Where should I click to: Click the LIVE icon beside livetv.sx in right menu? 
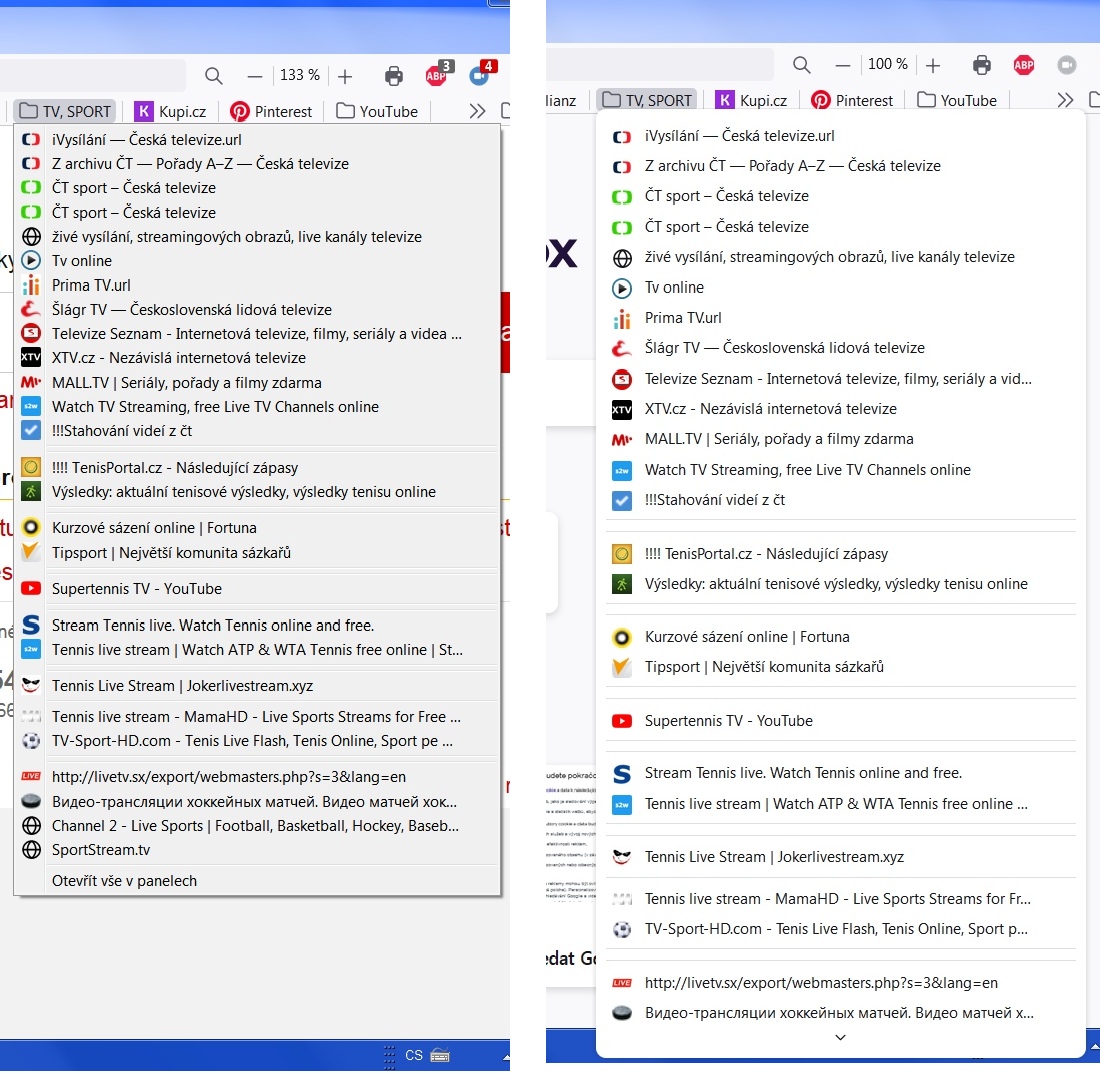tap(622, 983)
